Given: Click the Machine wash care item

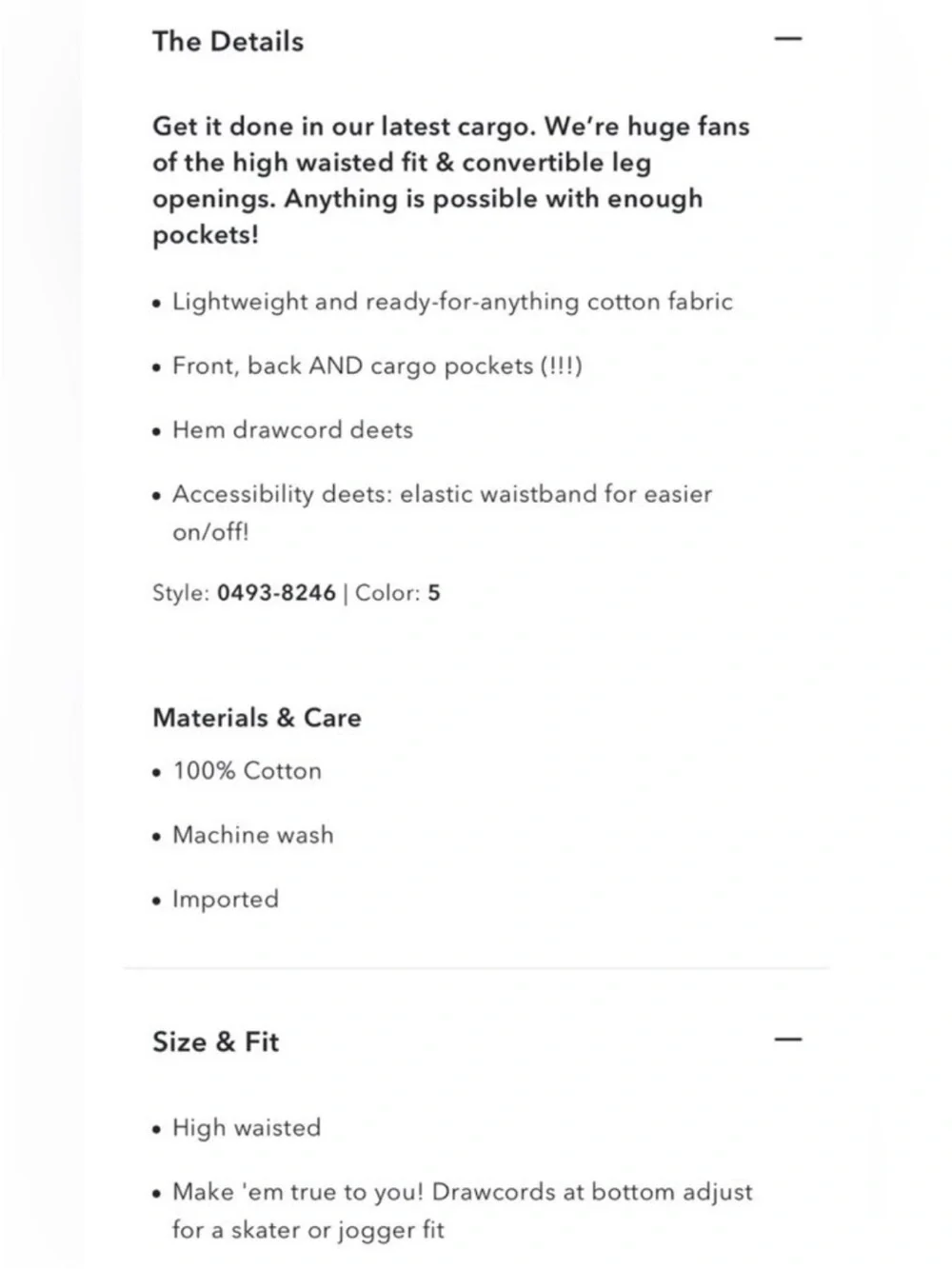Looking at the screenshot, I should [x=244, y=835].
